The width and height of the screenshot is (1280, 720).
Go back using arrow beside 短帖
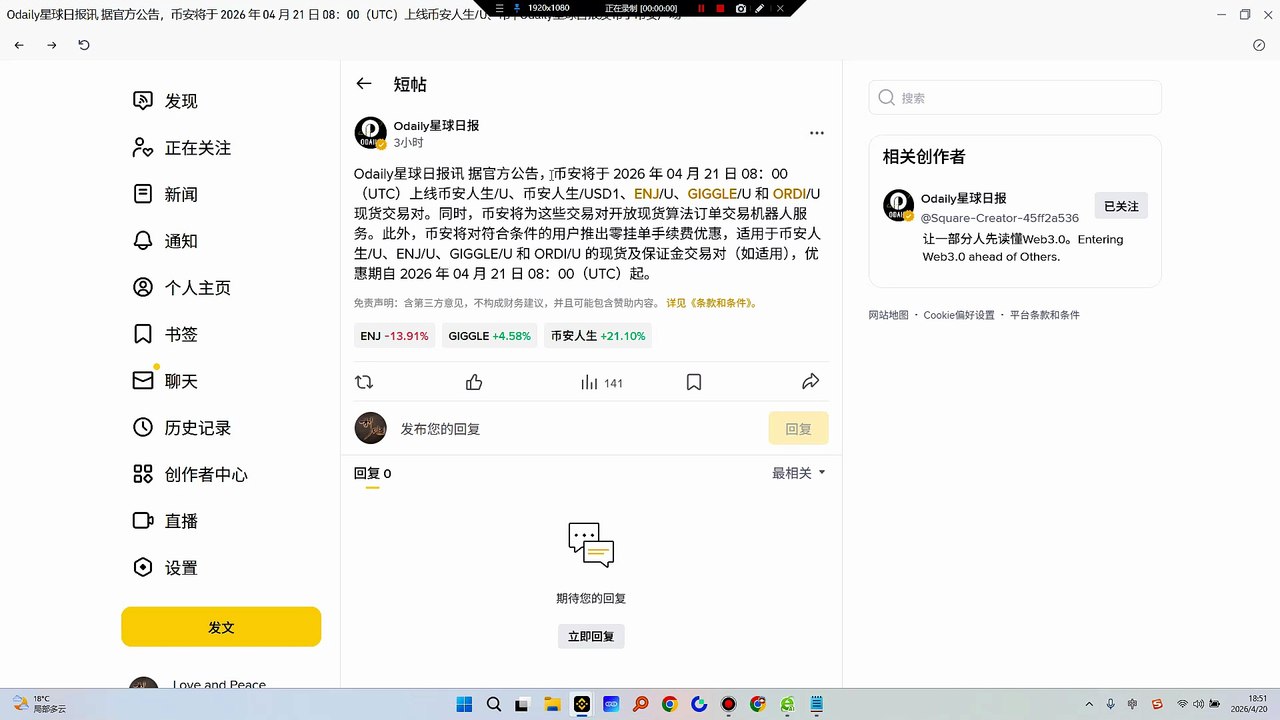coord(364,84)
